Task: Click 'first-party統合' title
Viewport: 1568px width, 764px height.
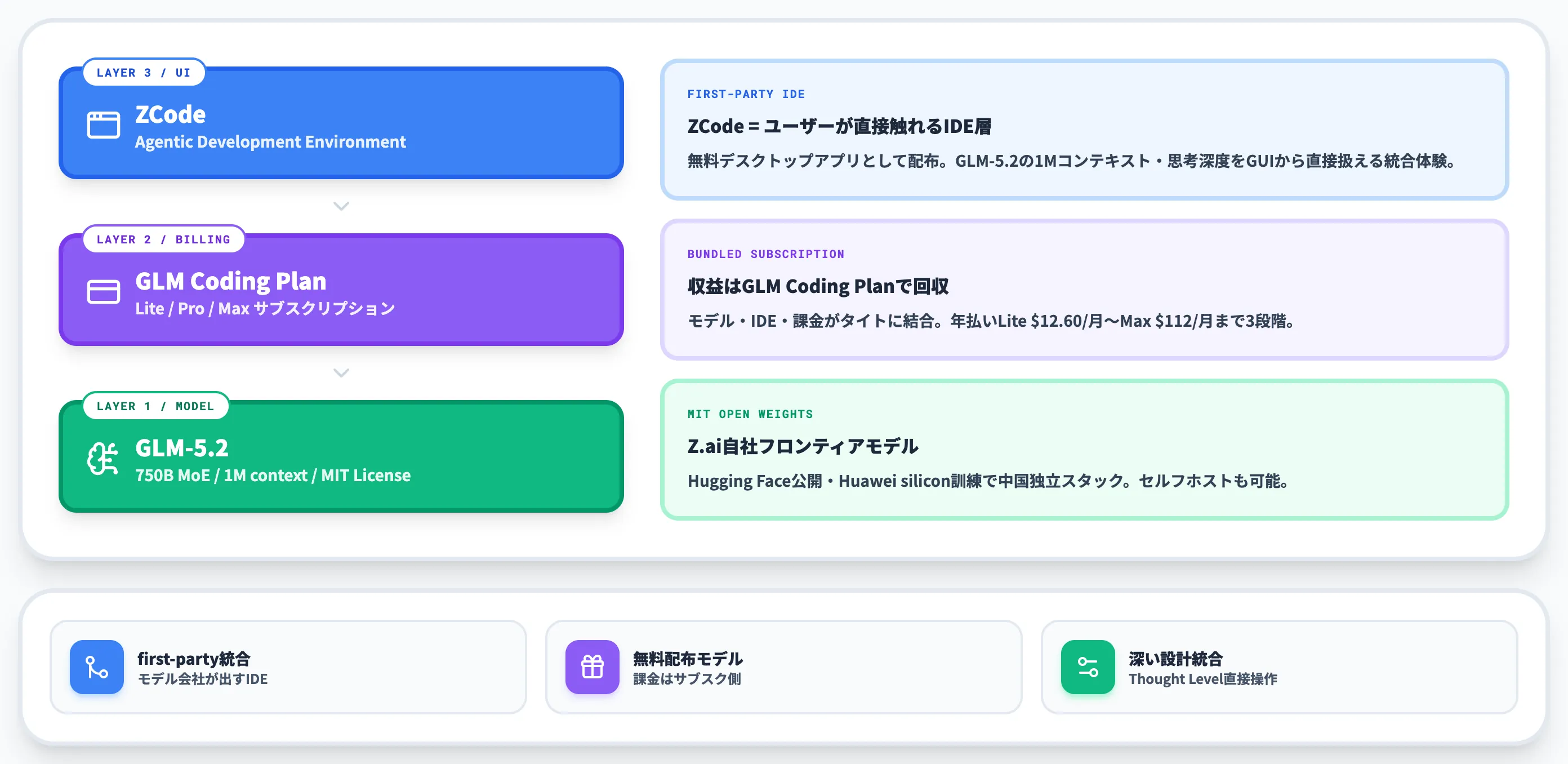Action: [x=194, y=659]
